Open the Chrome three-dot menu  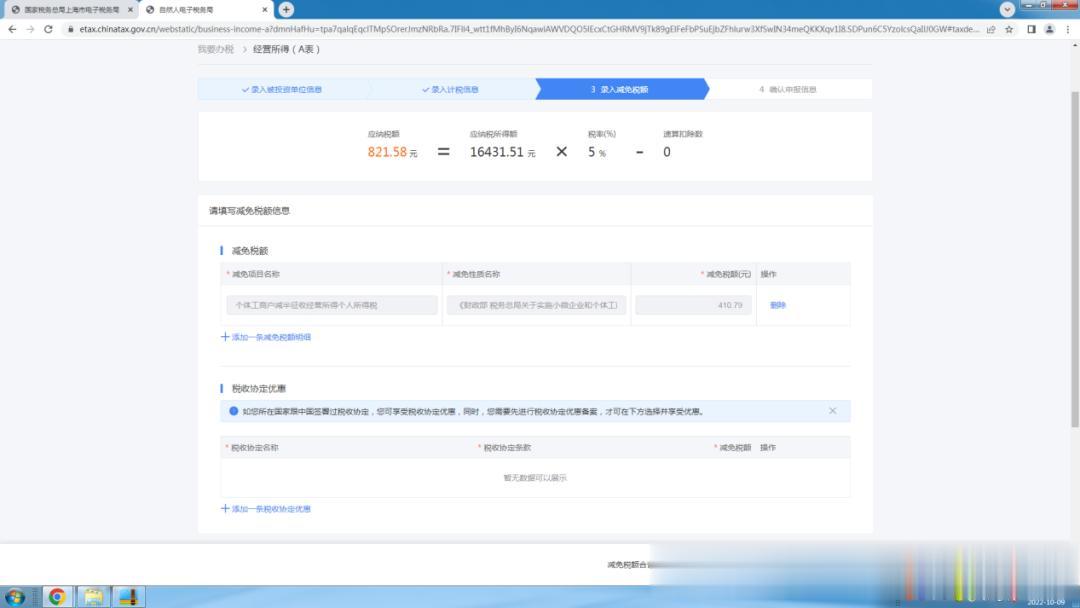pyautogui.click(x=1068, y=29)
